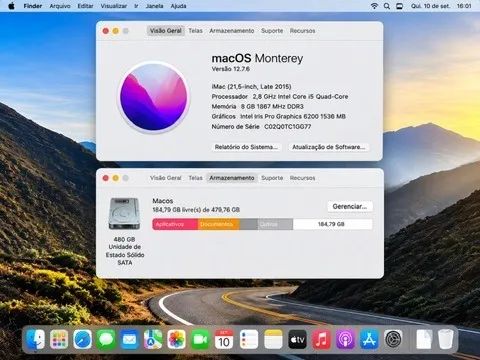Click Relatório do Sistema button
The width and height of the screenshot is (480, 360).
tap(246, 147)
